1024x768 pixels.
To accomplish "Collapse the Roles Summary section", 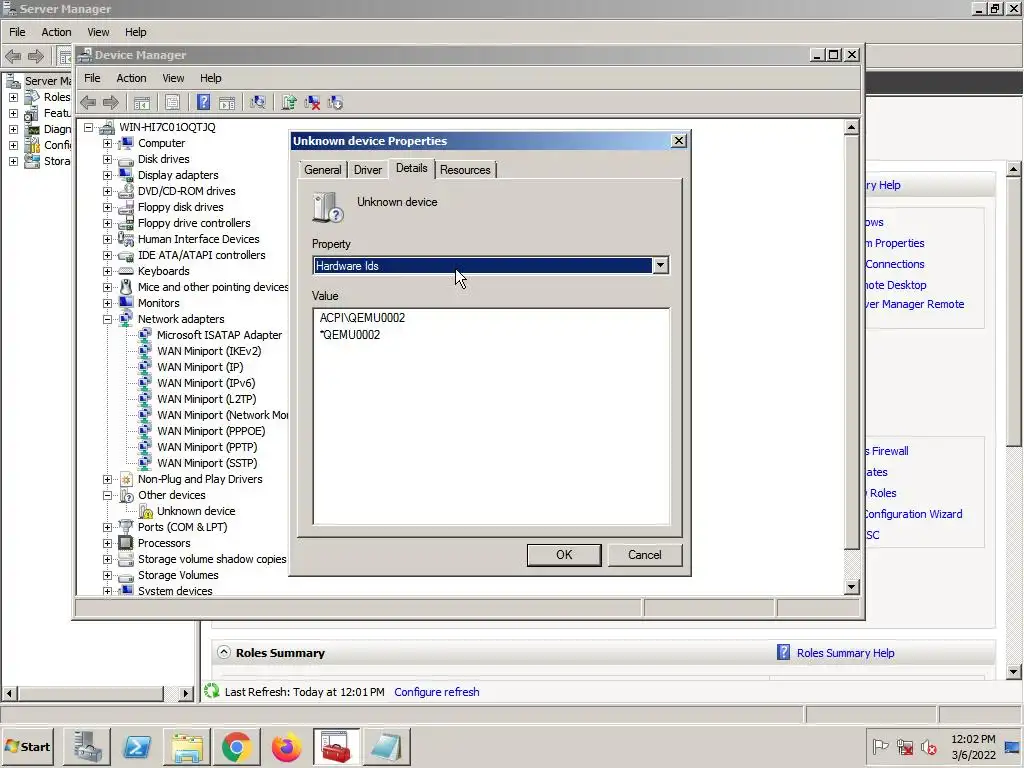I will 224,652.
